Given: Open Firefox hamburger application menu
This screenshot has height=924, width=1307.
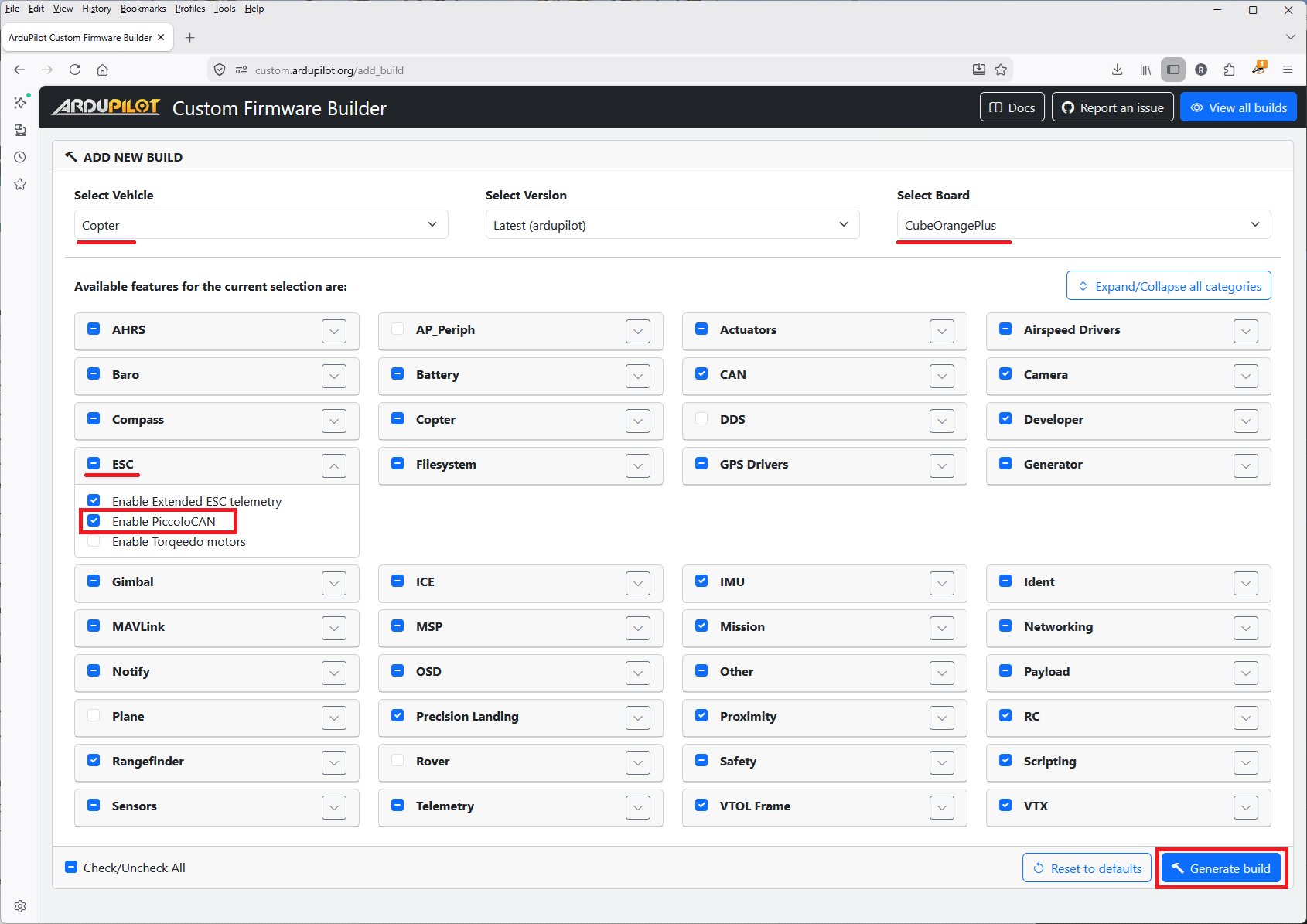Looking at the screenshot, I should pyautogui.click(x=1288, y=70).
